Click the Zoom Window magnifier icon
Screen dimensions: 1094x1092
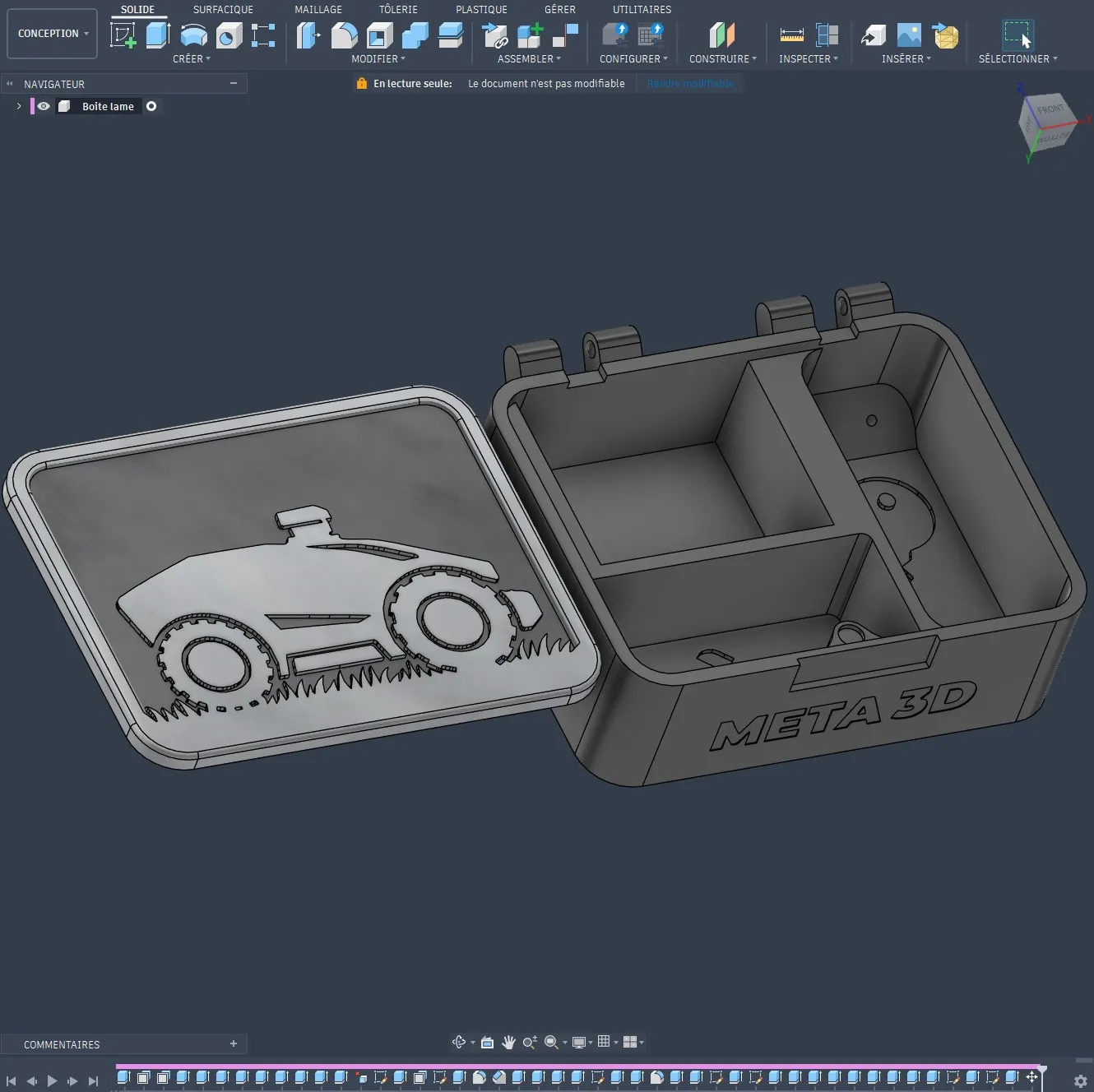coord(551,1042)
